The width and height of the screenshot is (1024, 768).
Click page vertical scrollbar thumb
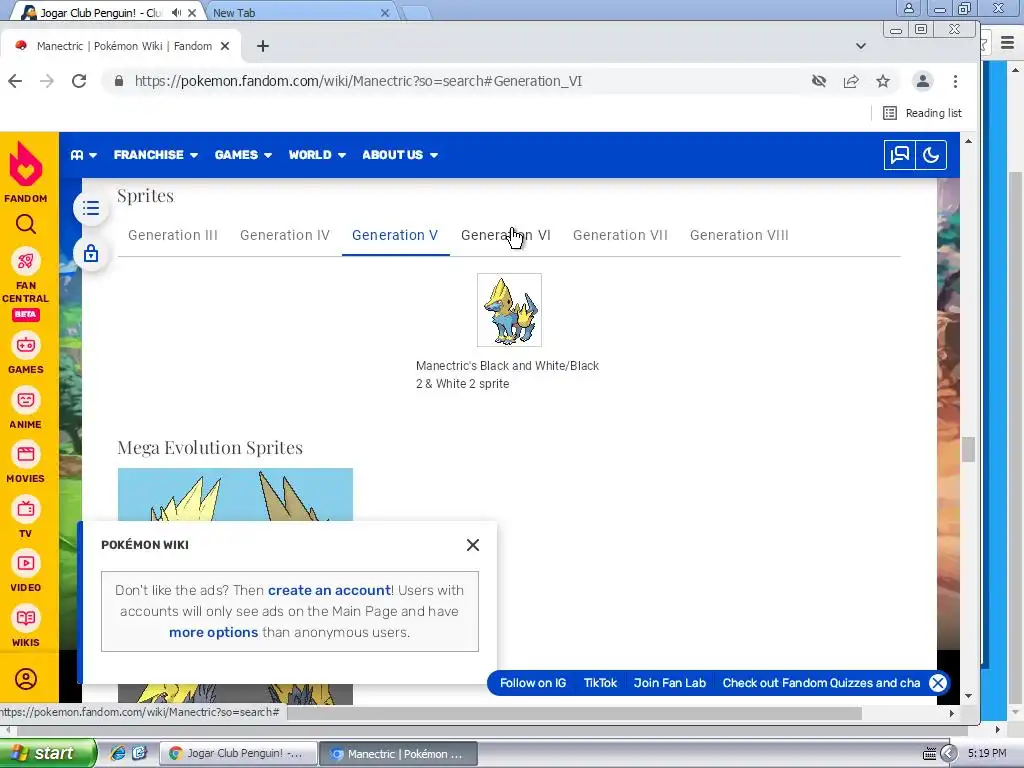[x=968, y=449]
